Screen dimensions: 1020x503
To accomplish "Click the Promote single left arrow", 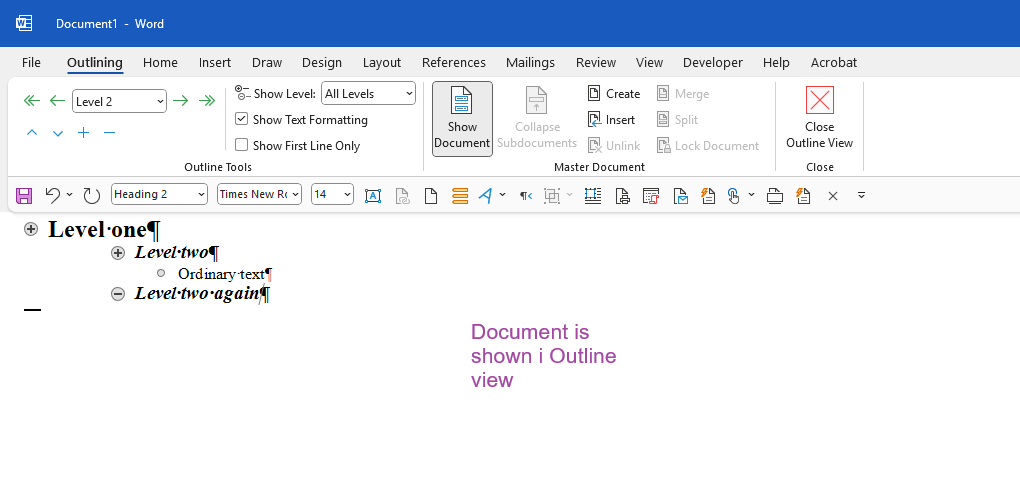I will 57,101.
